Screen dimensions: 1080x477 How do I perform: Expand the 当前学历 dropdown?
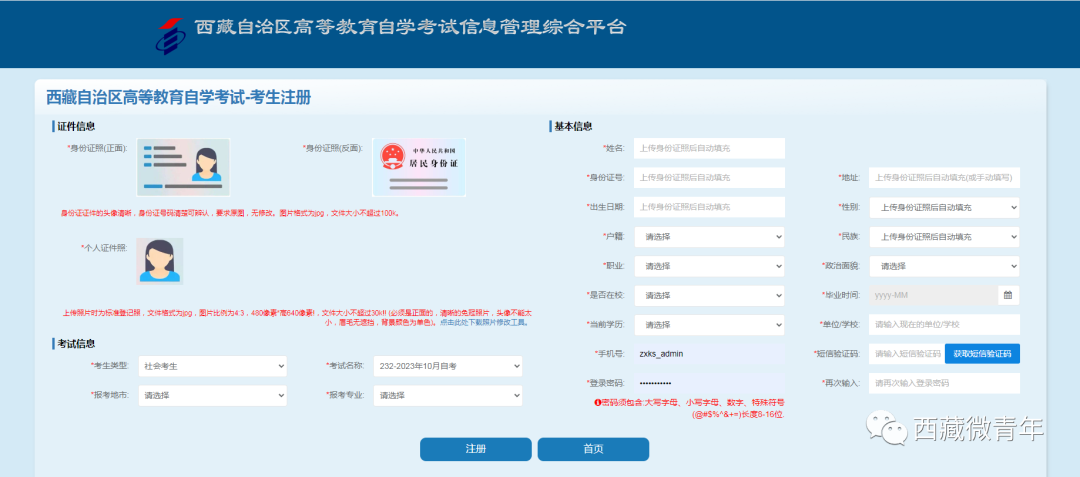709,325
